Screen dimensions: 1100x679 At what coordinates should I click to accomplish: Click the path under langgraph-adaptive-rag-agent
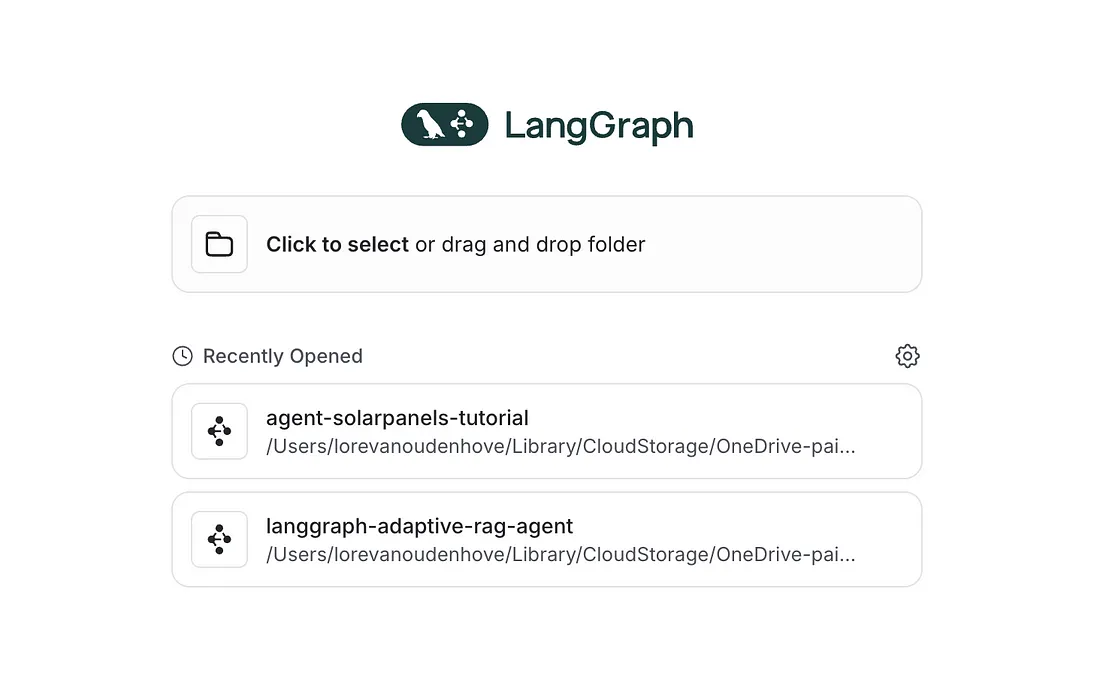coord(561,554)
